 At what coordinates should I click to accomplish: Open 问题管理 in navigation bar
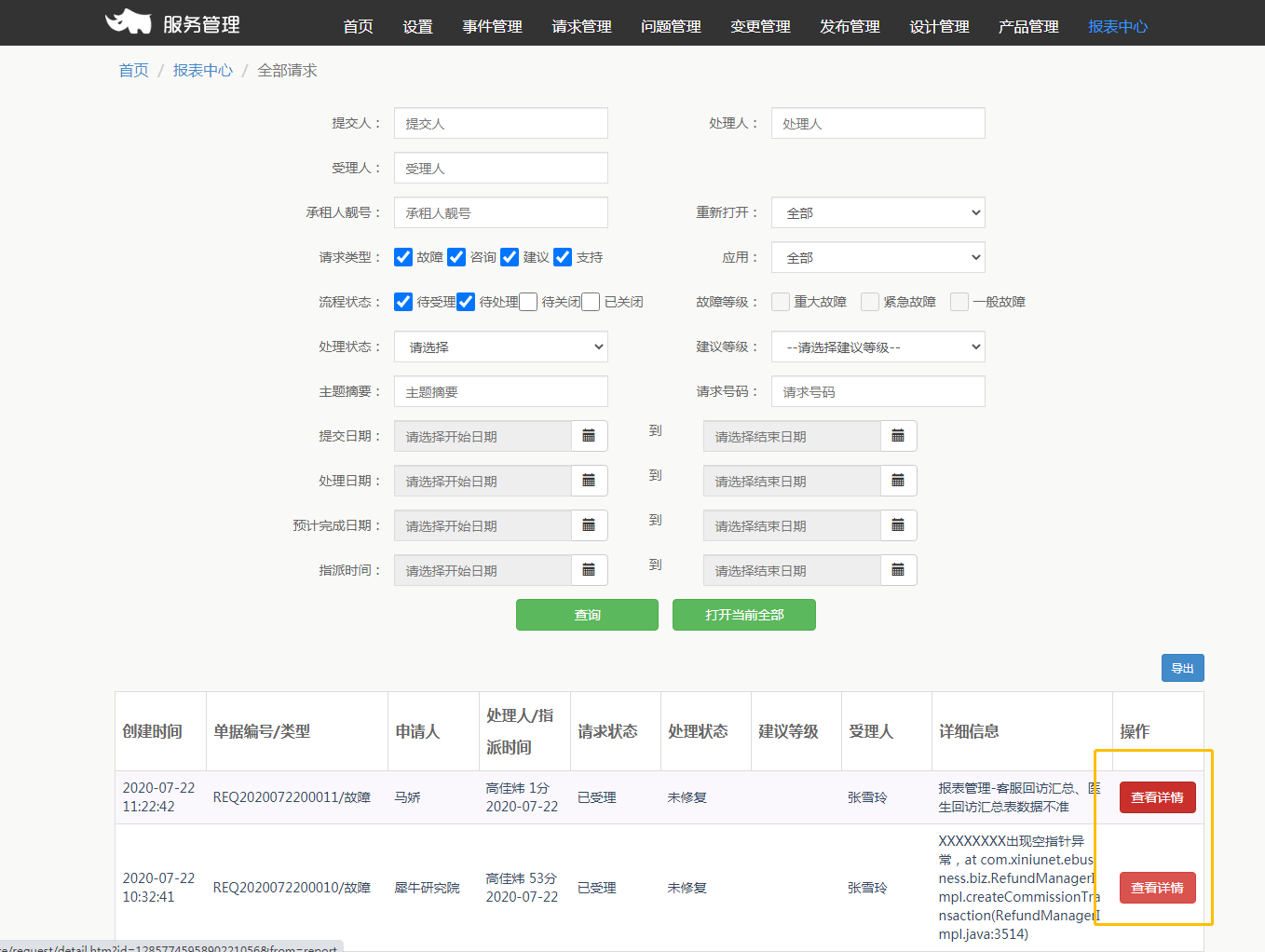pyautogui.click(x=671, y=26)
